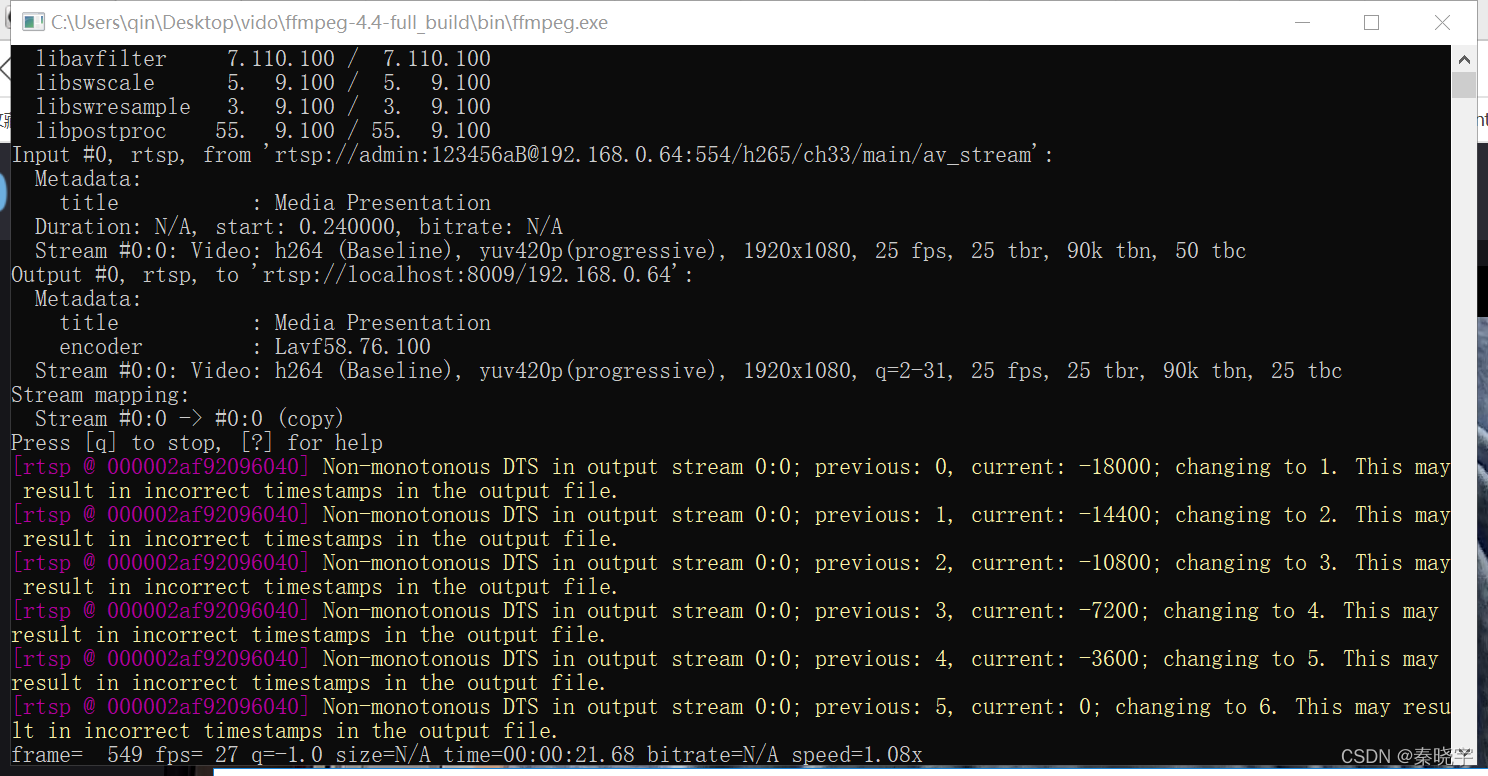Click the input 'Stream #0:0: Video: h264' line ending 50 tbc
1488x776 pixels.
point(641,251)
